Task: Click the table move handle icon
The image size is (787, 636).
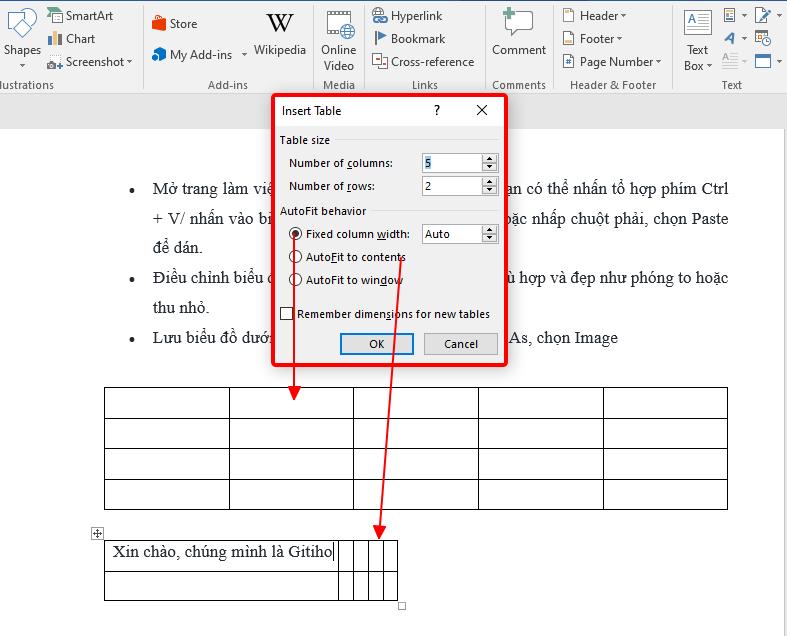Action: coord(97,534)
